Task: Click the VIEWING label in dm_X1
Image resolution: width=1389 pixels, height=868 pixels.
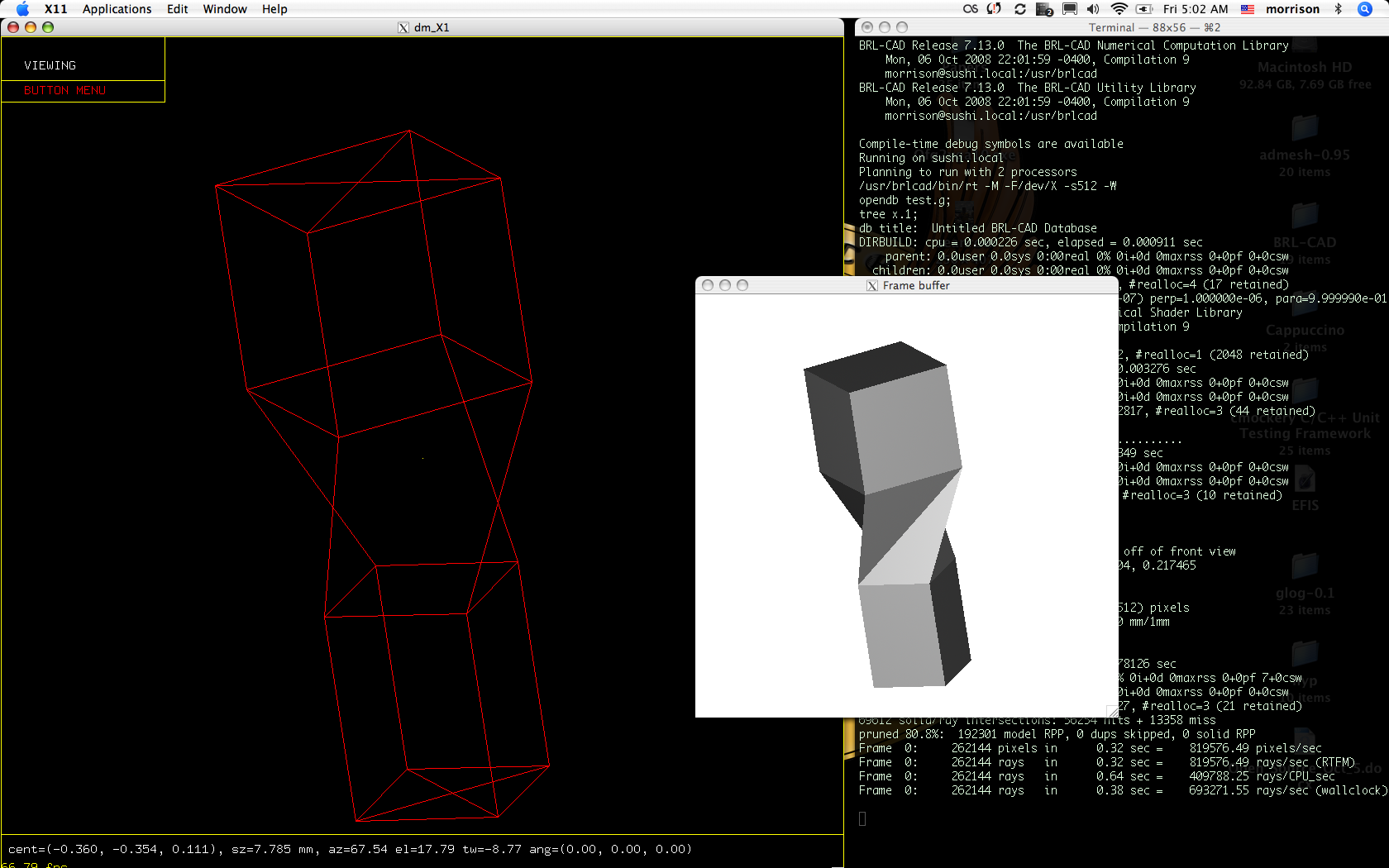Action: pos(50,65)
